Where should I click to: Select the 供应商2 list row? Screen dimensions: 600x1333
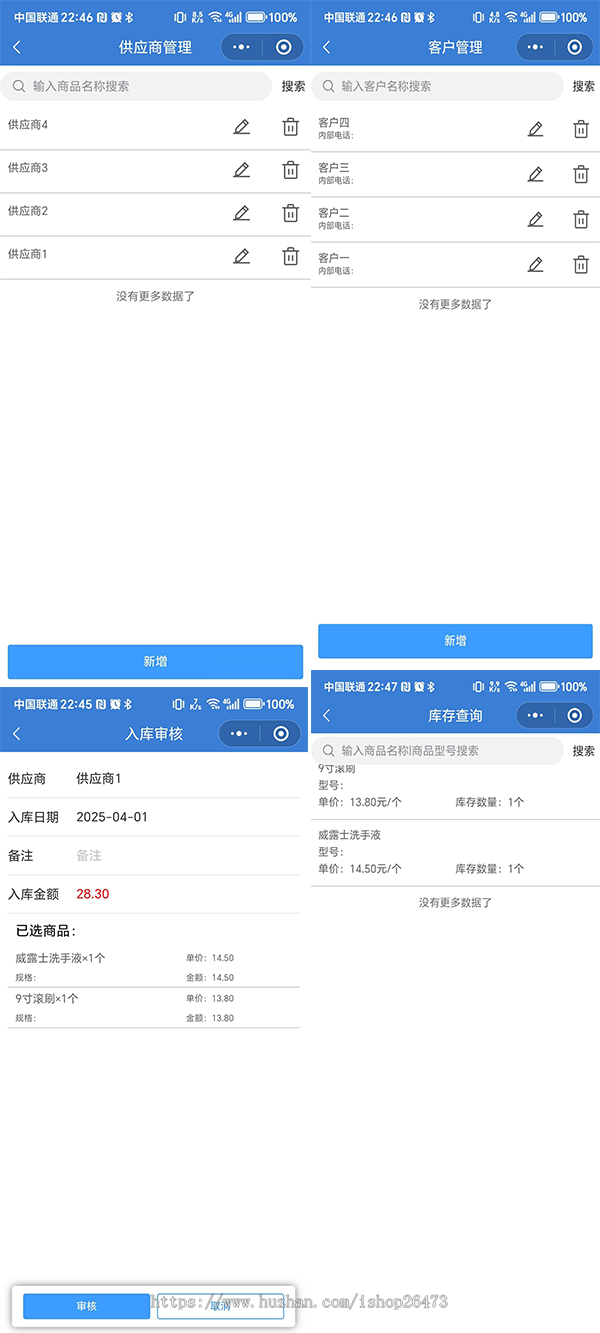(155, 214)
